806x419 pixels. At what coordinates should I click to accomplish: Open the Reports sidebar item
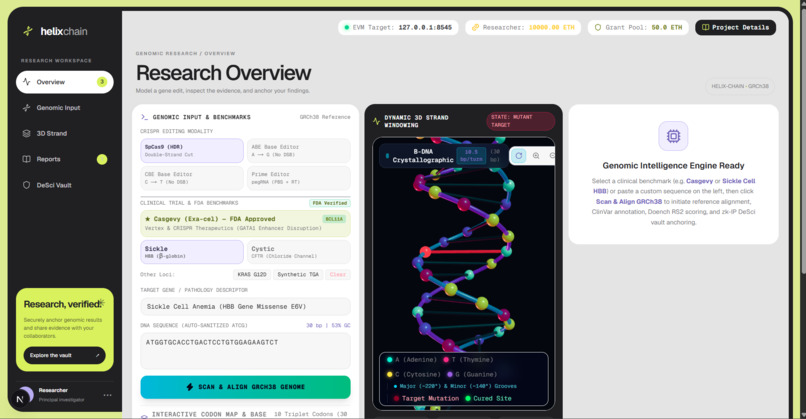tap(64, 159)
